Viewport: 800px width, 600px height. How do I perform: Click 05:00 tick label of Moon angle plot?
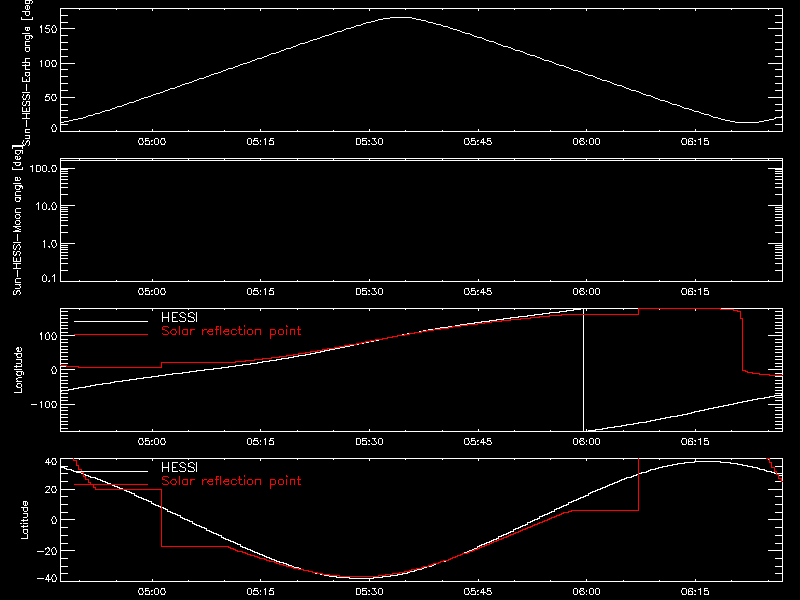[152, 292]
